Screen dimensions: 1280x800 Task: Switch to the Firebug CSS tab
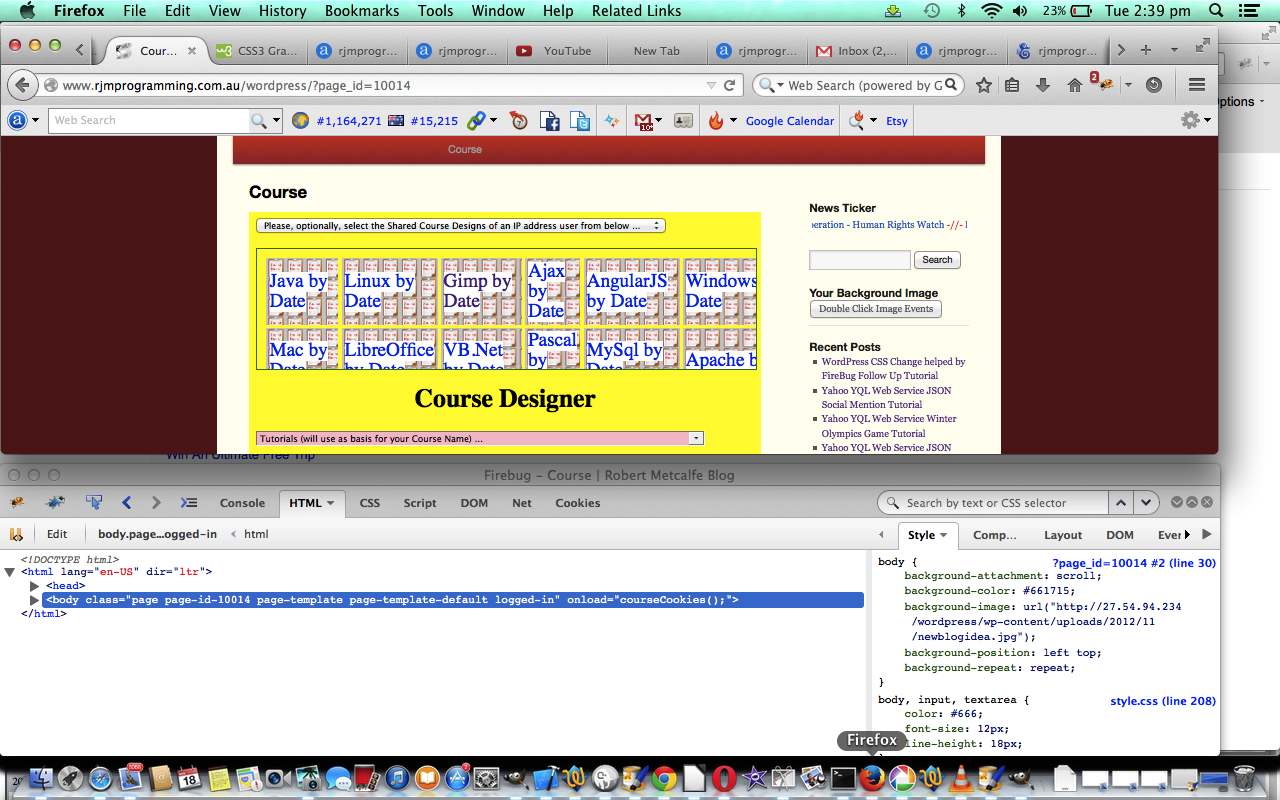[x=370, y=503]
